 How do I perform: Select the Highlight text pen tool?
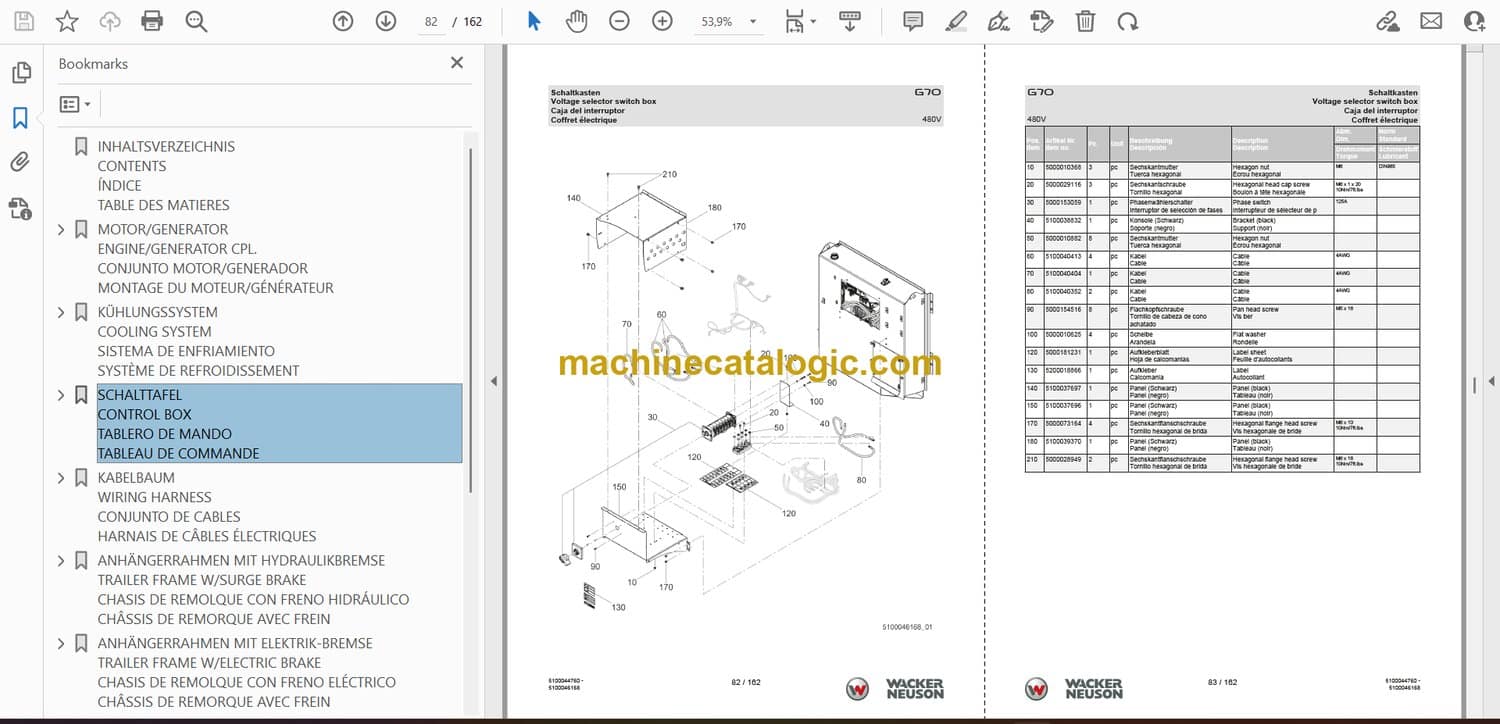coord(956,21)
